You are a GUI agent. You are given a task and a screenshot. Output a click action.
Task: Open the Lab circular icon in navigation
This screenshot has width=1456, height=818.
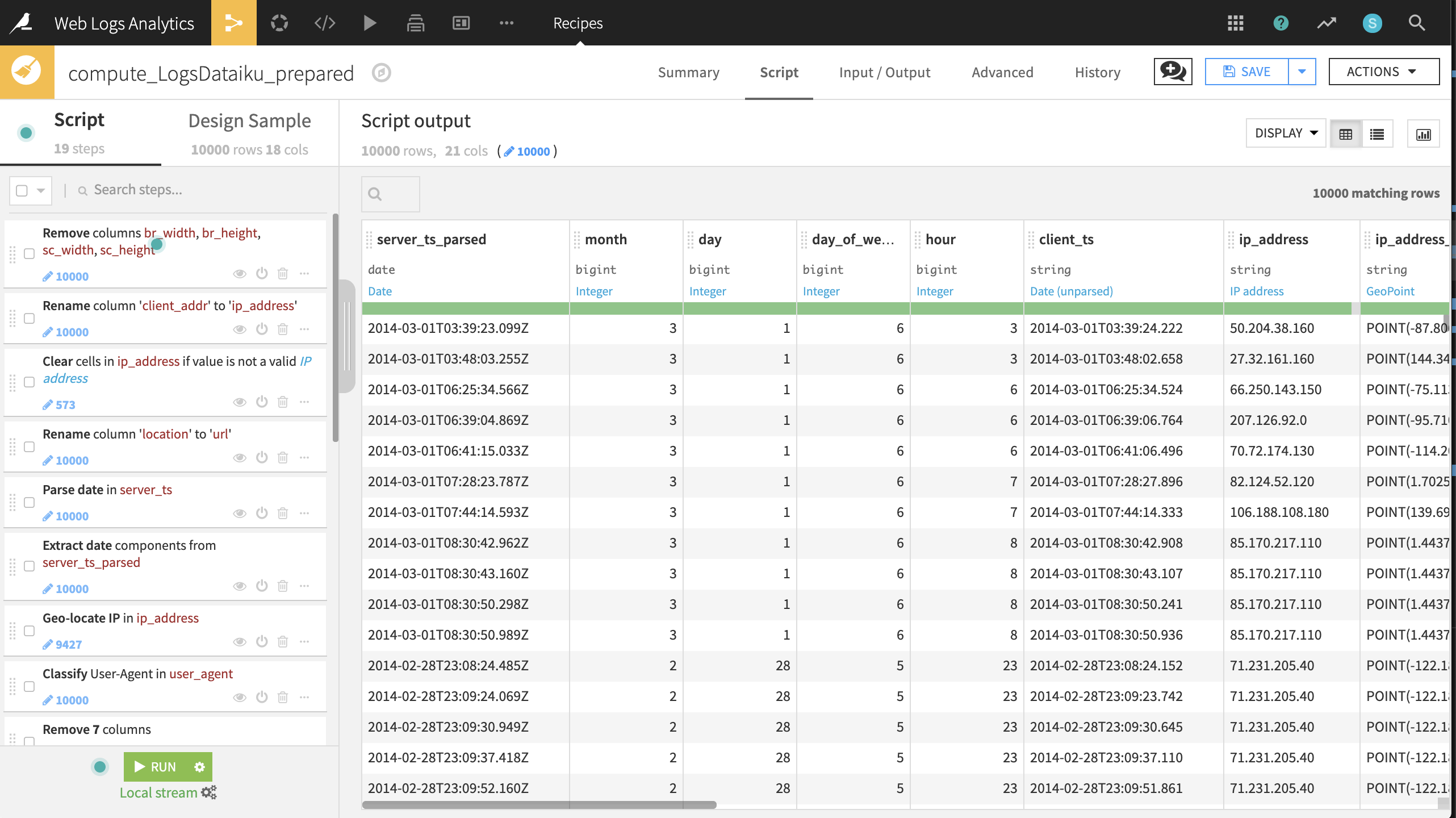click(279, 23)
